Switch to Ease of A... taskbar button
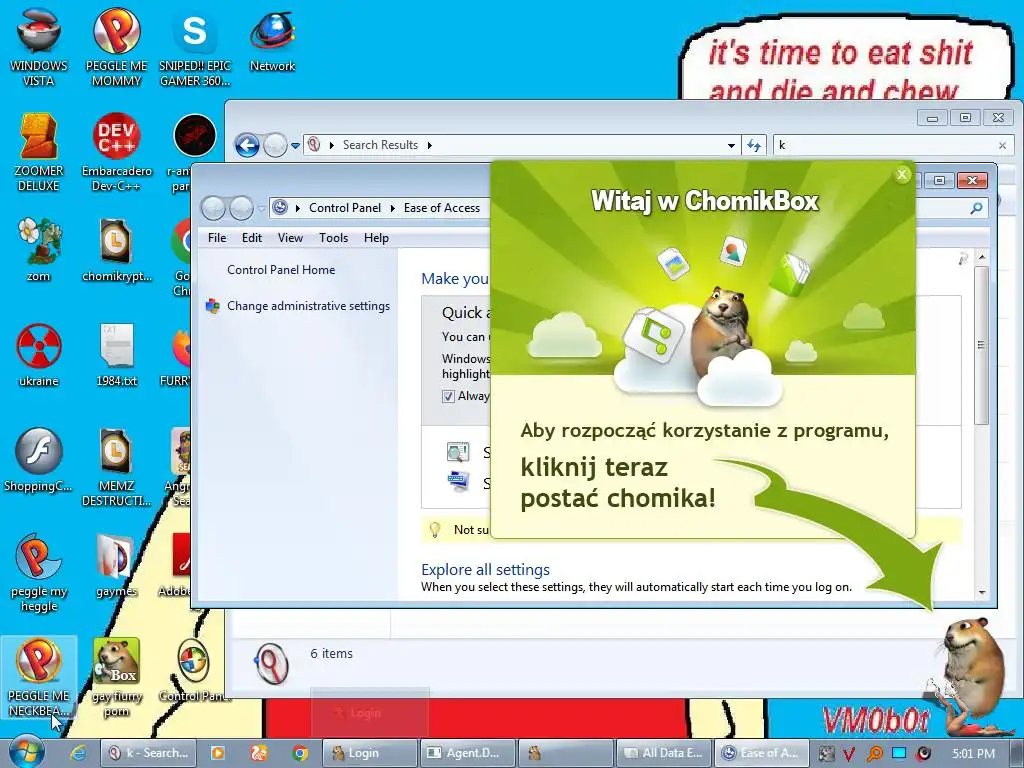Image resolution: width=1024 pixels, height=768 pixels. 761,753
